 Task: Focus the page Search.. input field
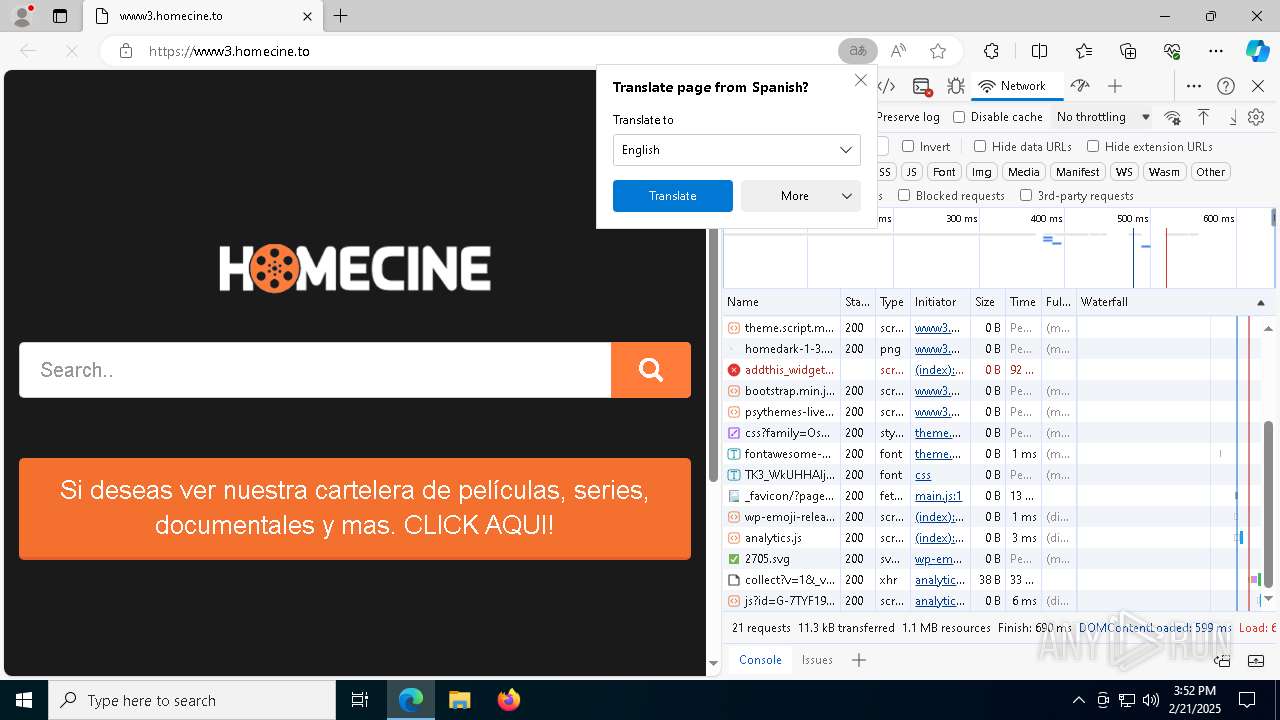315,370
